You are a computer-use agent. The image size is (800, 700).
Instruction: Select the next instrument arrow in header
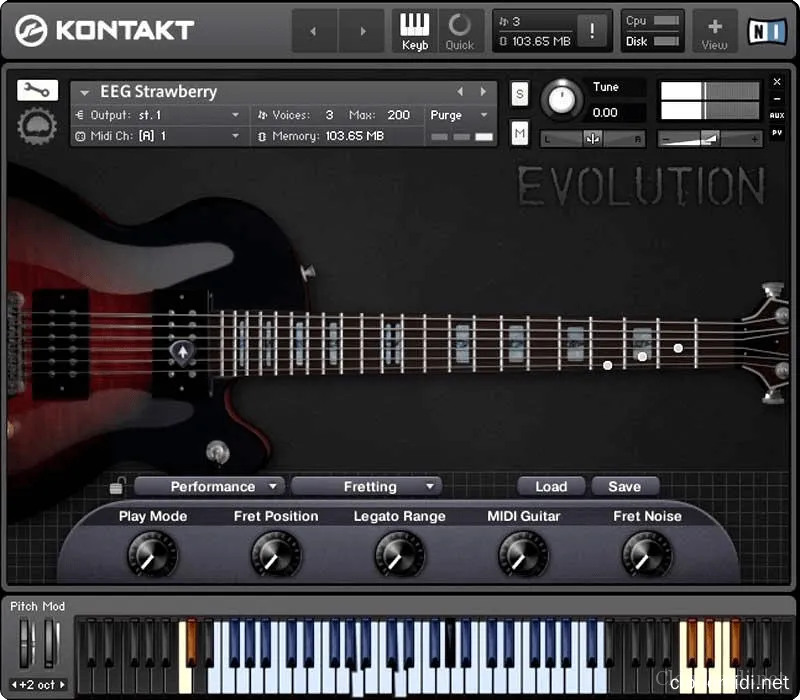[484, 92]
